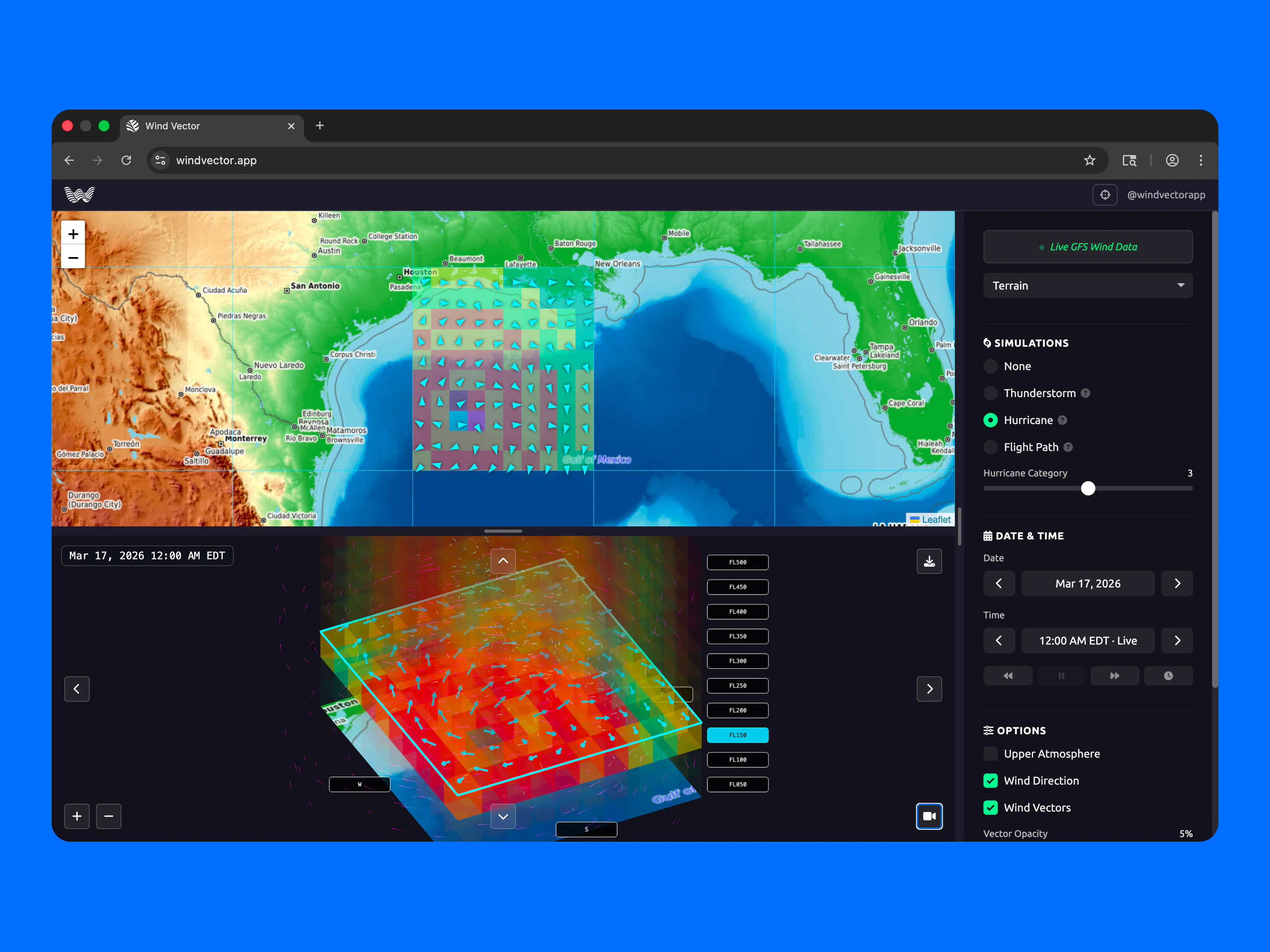Go to the next time step
1270x952 pixels.
coord(1177,640)
